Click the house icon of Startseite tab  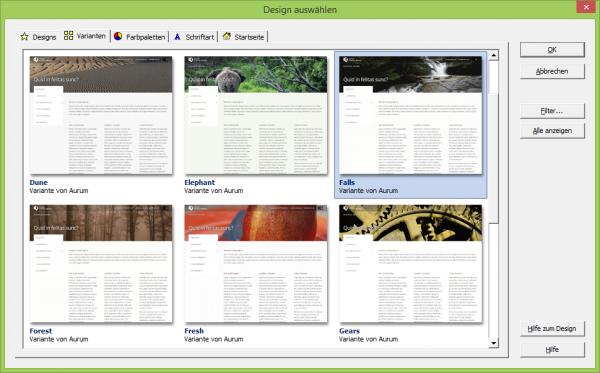227,36
